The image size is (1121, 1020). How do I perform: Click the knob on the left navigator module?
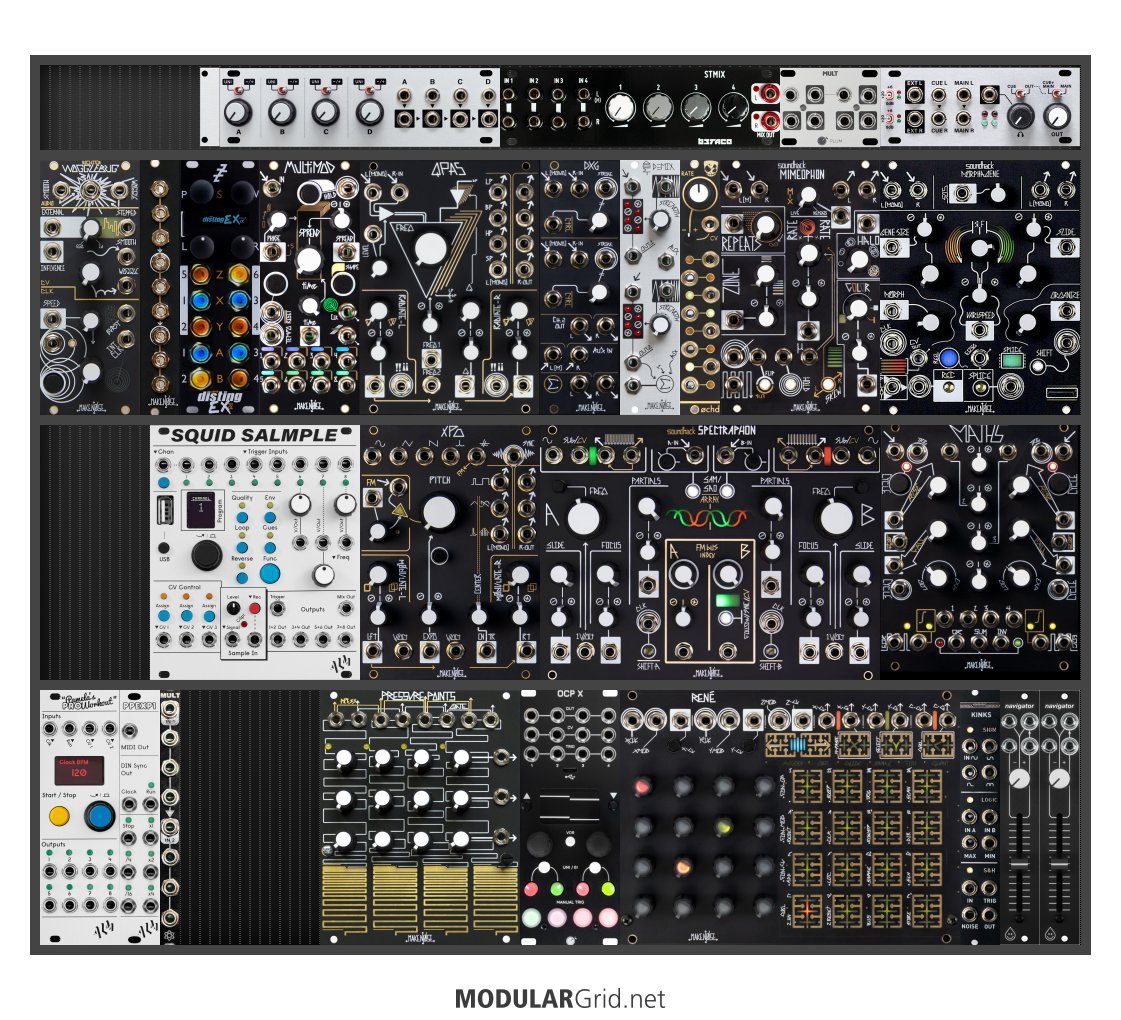click(1019, 780)
